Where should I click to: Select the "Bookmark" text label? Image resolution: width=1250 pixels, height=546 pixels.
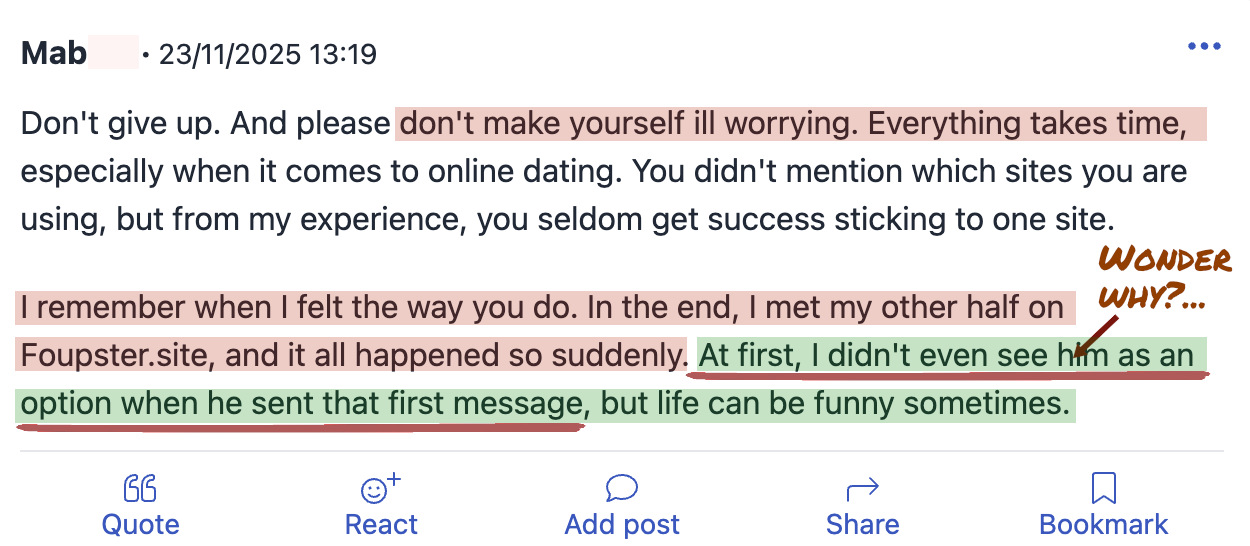[x=1103, y=524]
